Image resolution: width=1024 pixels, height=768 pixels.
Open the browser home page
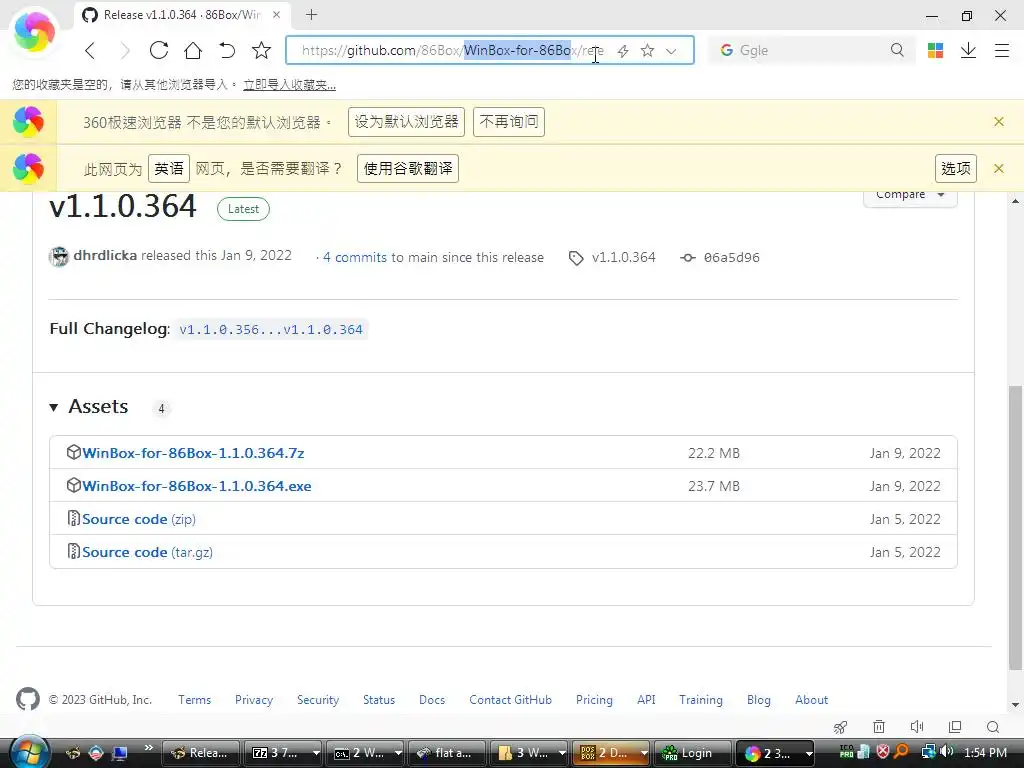[x=193, y=50]
